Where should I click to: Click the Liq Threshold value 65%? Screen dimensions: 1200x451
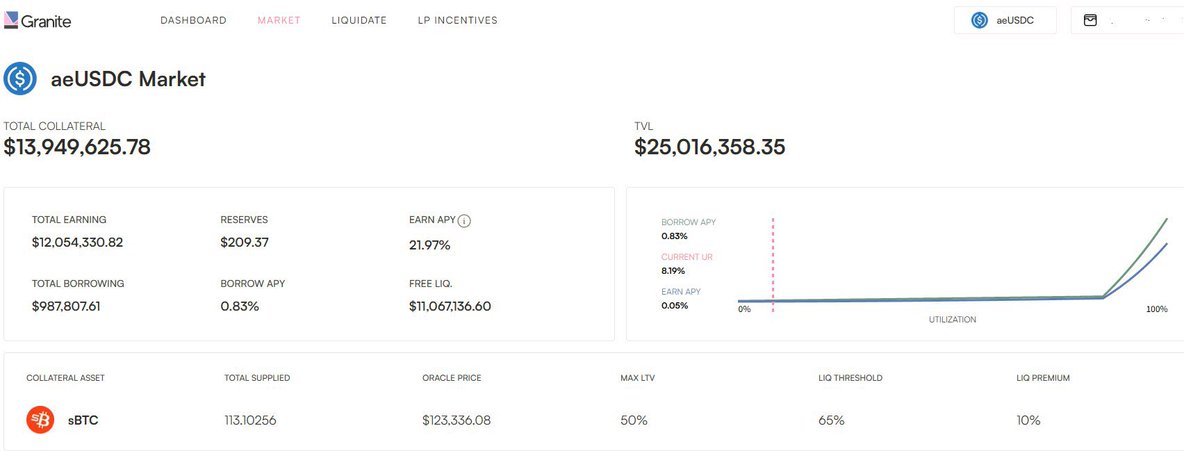point(832,421)
